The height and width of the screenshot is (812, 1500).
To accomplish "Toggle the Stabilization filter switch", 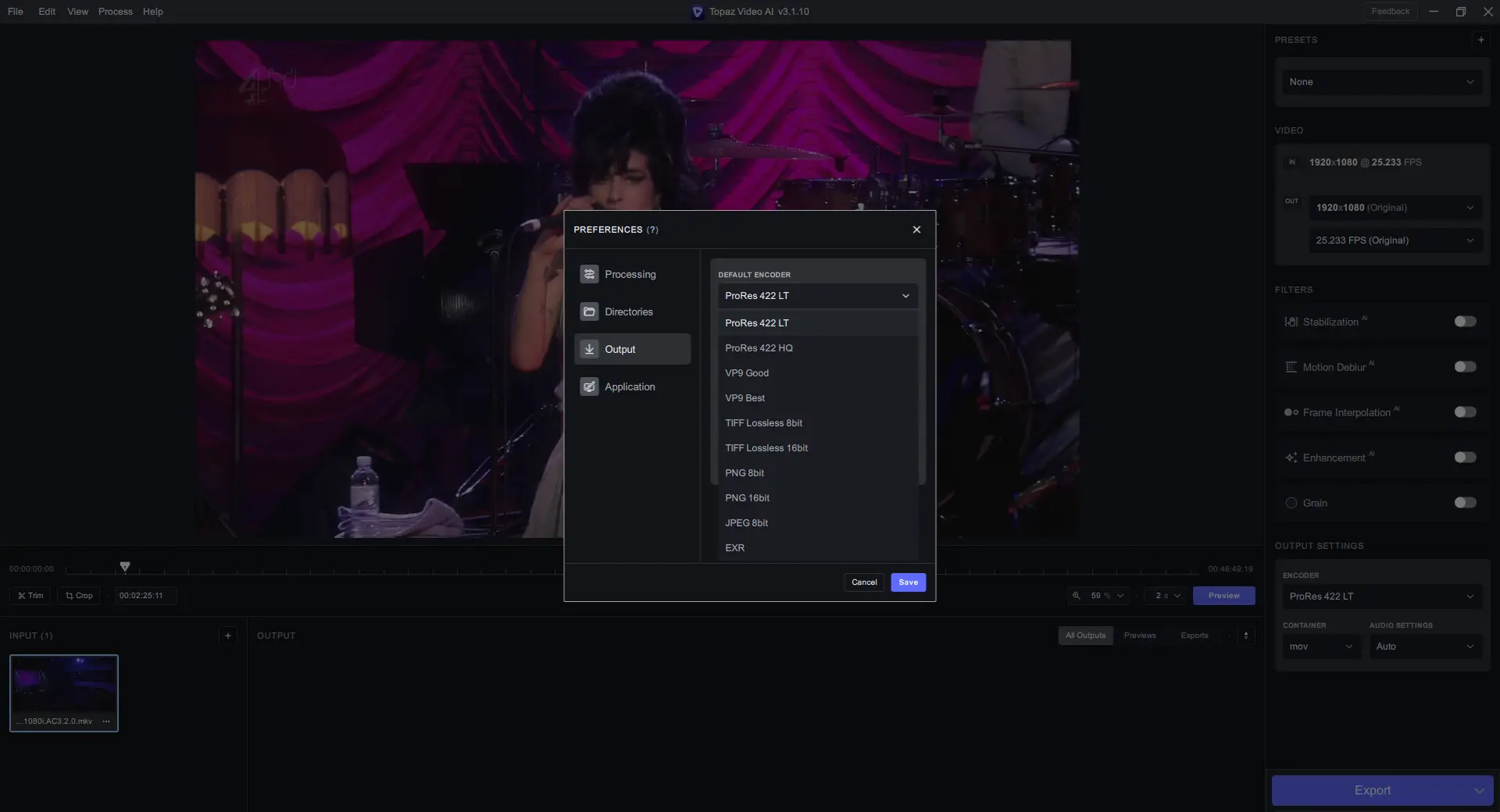I will [1465, 322].
